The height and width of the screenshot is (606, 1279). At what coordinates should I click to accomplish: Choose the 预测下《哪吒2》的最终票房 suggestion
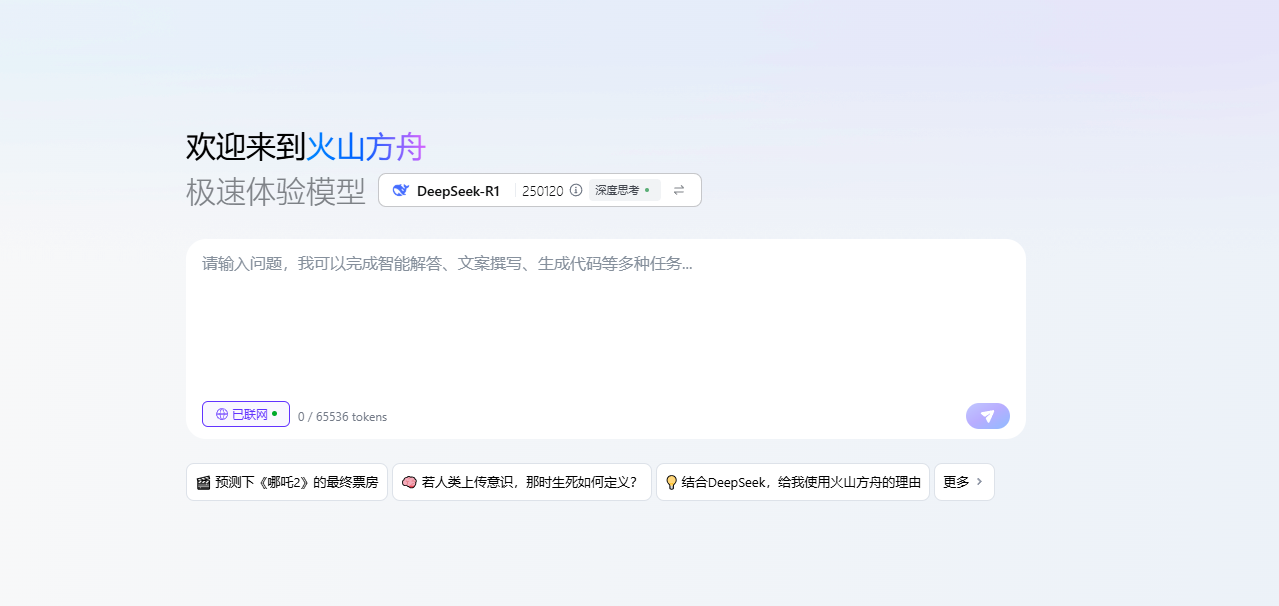tap(287, 482)
